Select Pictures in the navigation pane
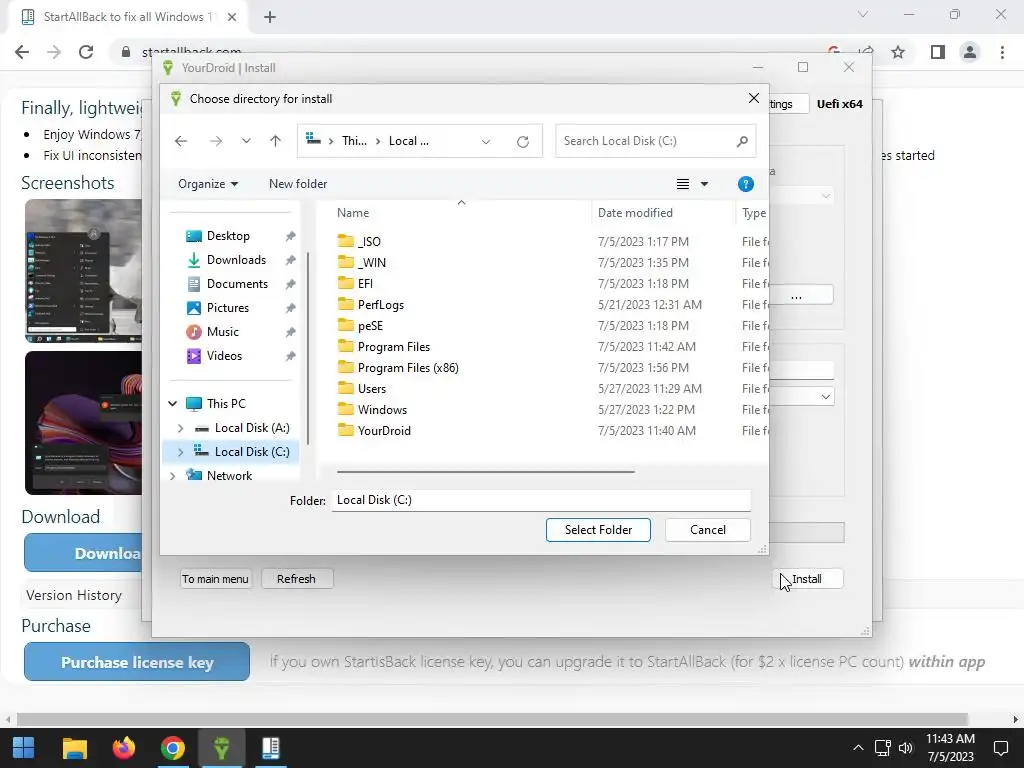Image resolution: width=1024 pixels, height=768 pixels. click(227, 308)
